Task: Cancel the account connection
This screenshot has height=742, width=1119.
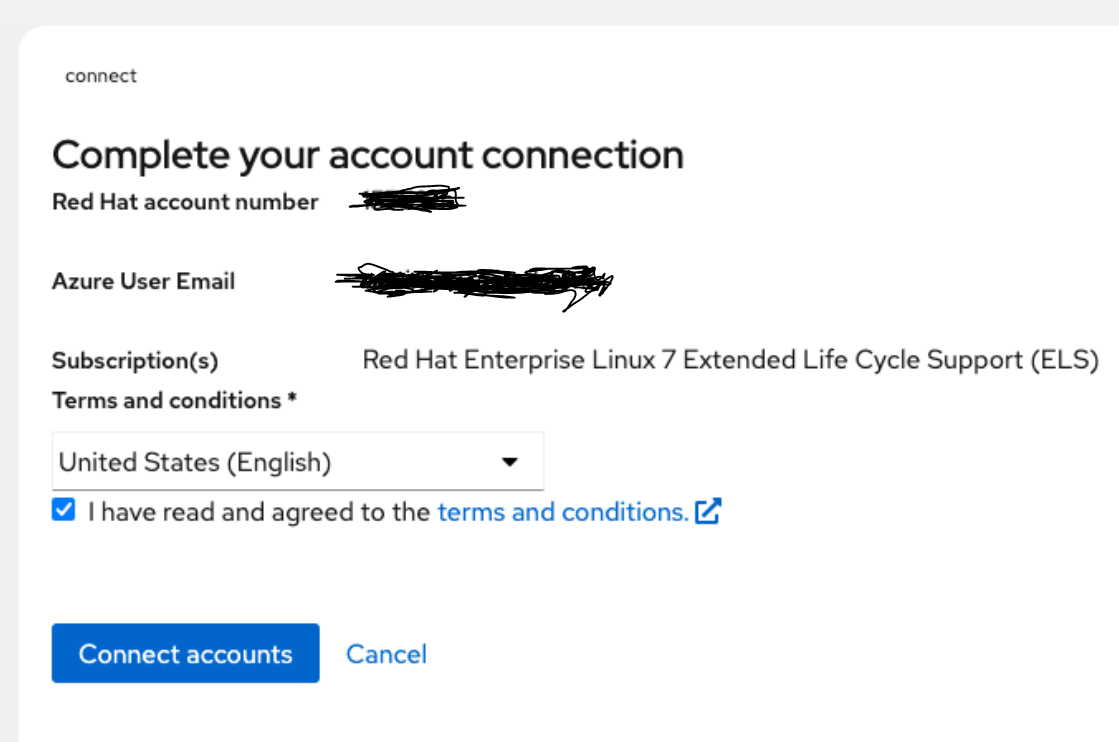Action: click(386, 653)
